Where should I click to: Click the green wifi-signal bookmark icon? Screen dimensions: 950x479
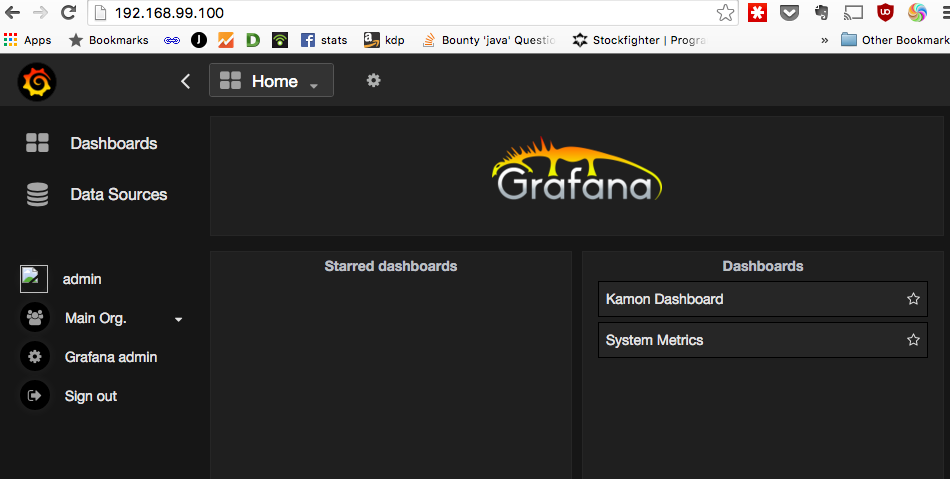click(x=280, y=40)
